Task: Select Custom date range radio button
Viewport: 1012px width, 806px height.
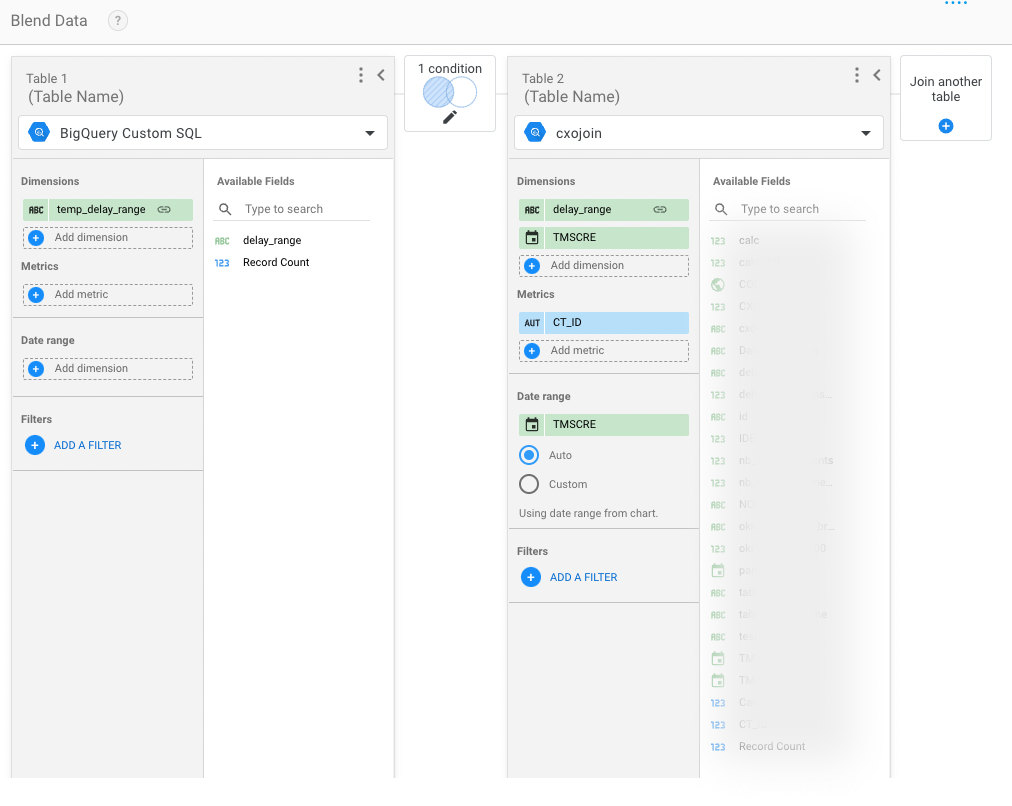Action: pyautogui.click(x=529, y=484)
